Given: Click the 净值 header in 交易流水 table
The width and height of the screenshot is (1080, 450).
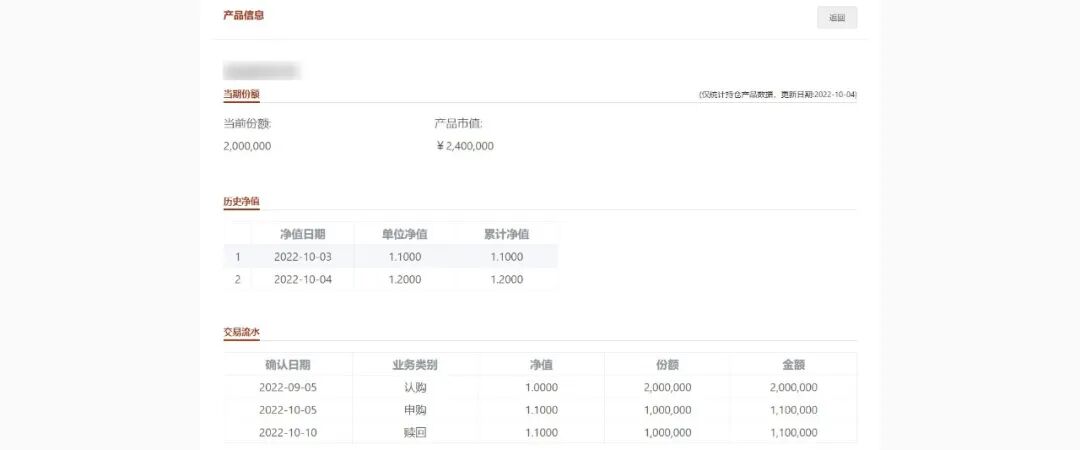Looking at the screenshot, I should tap(541, 365).
